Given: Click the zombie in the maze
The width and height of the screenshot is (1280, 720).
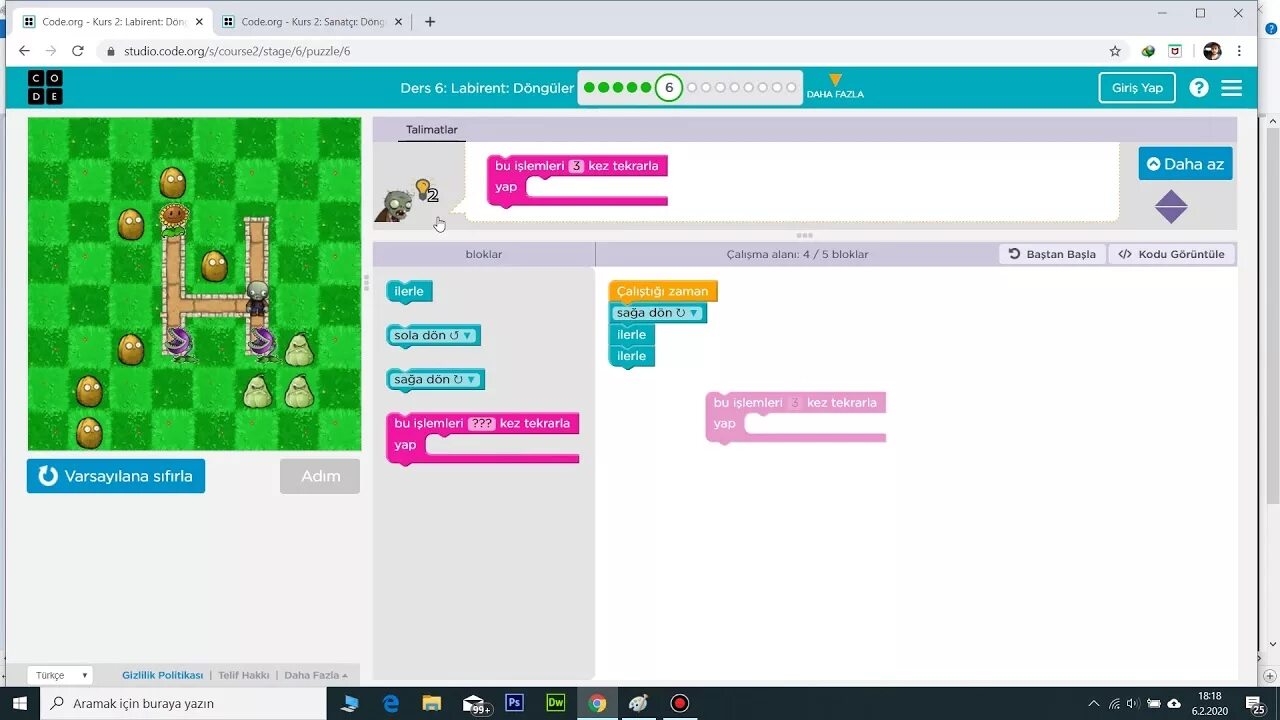Looking at the screenshot, I should pyautogui.click(x=257, y=299).
